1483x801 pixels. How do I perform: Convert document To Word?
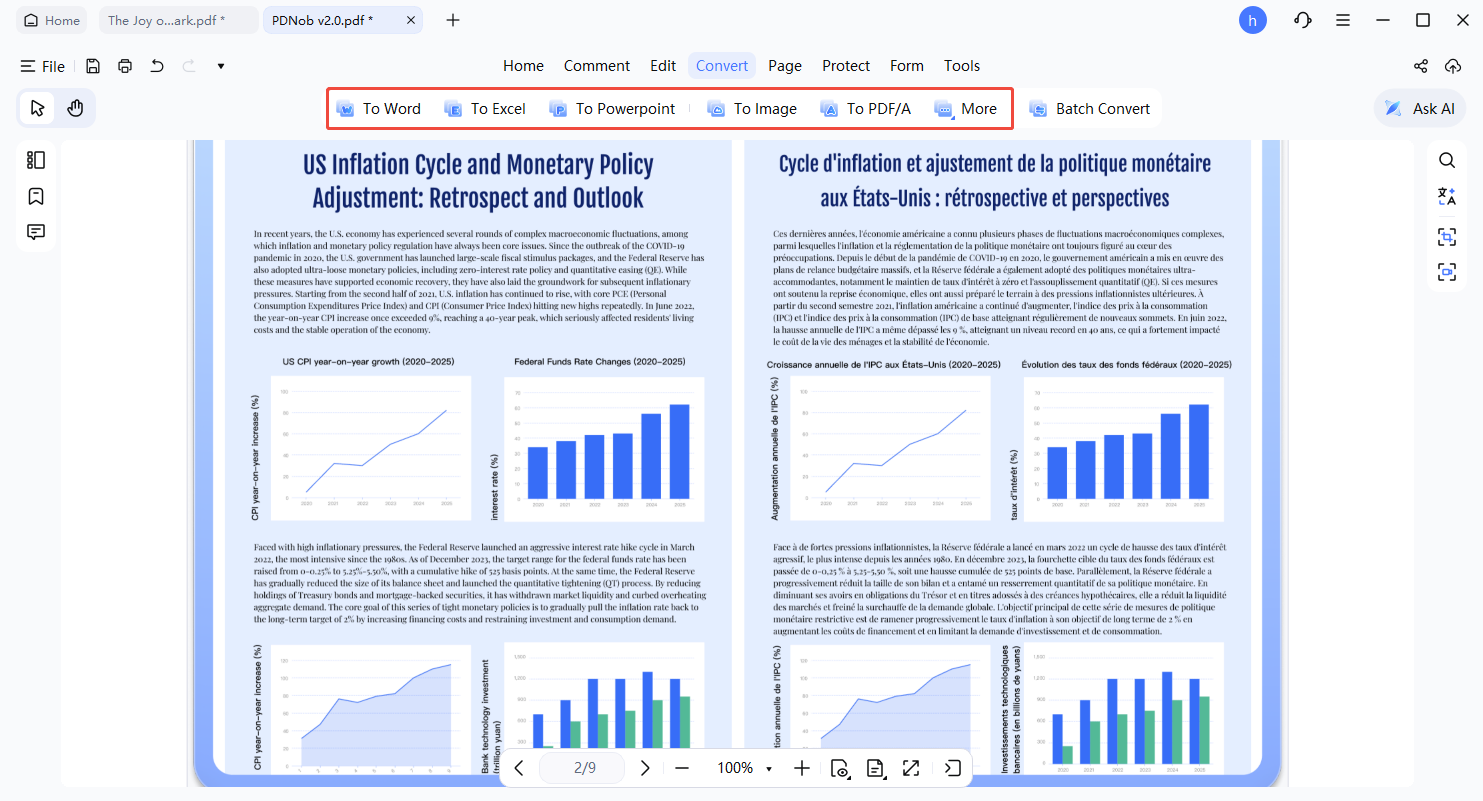(379, 109)
